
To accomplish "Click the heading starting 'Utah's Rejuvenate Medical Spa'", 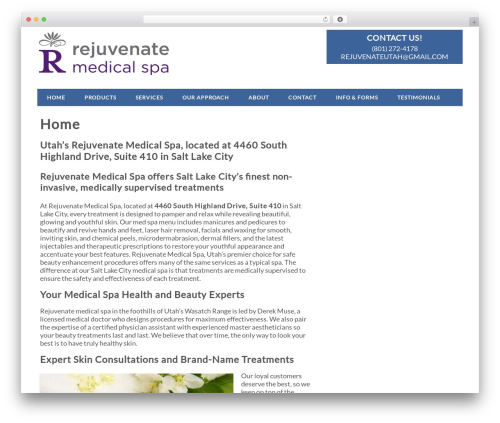I will click(x=163, y=151).
